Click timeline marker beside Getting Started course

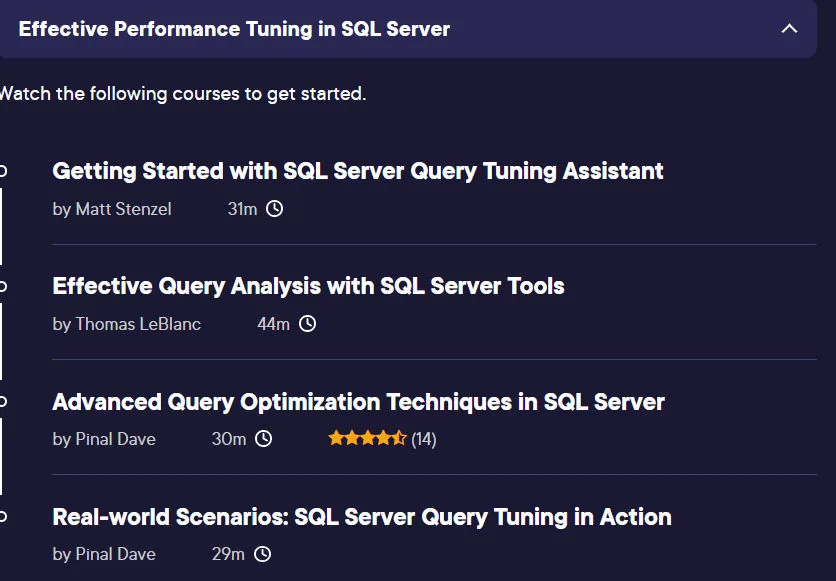(3, 171)
